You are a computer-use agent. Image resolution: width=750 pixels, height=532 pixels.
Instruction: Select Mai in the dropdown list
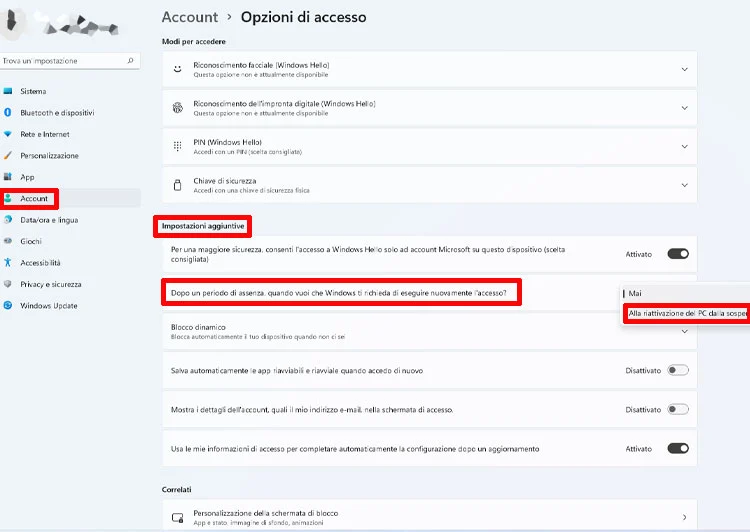pyautogui.click(x=635, y=293)
